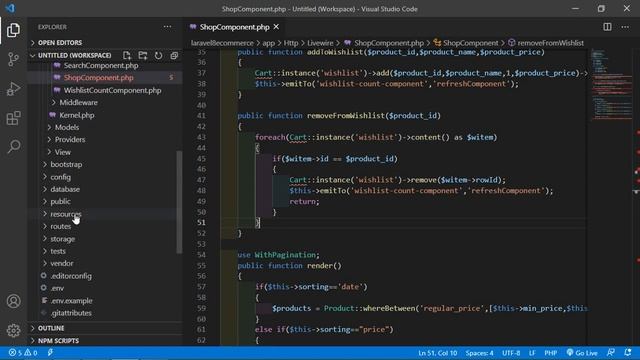
Task: Open Explorer more actions ellipsis
Action: (167, 27)
